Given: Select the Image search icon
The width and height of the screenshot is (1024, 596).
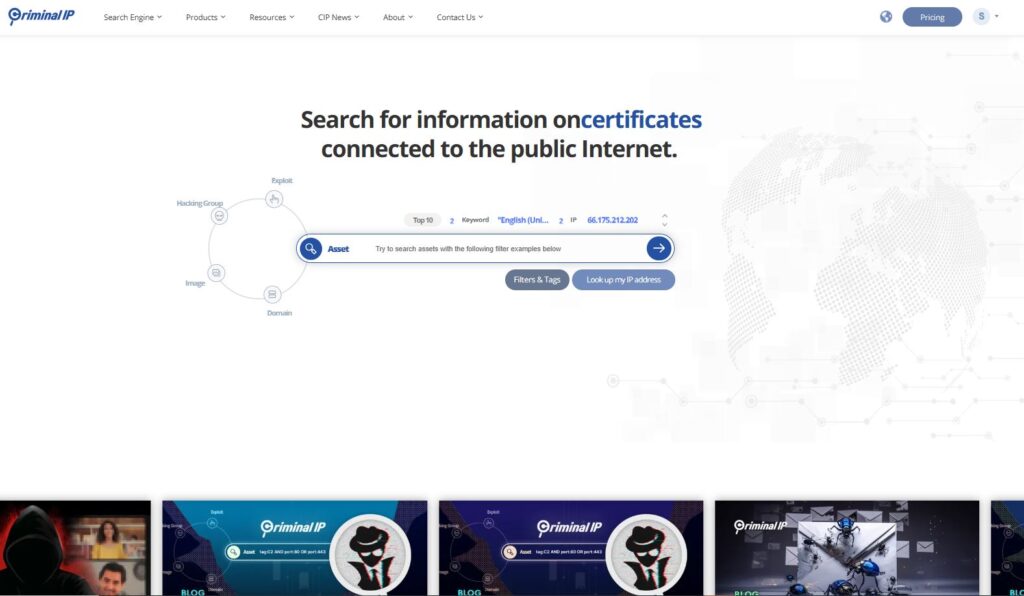Looking at the screenshot, I should (x=216, y=271).
